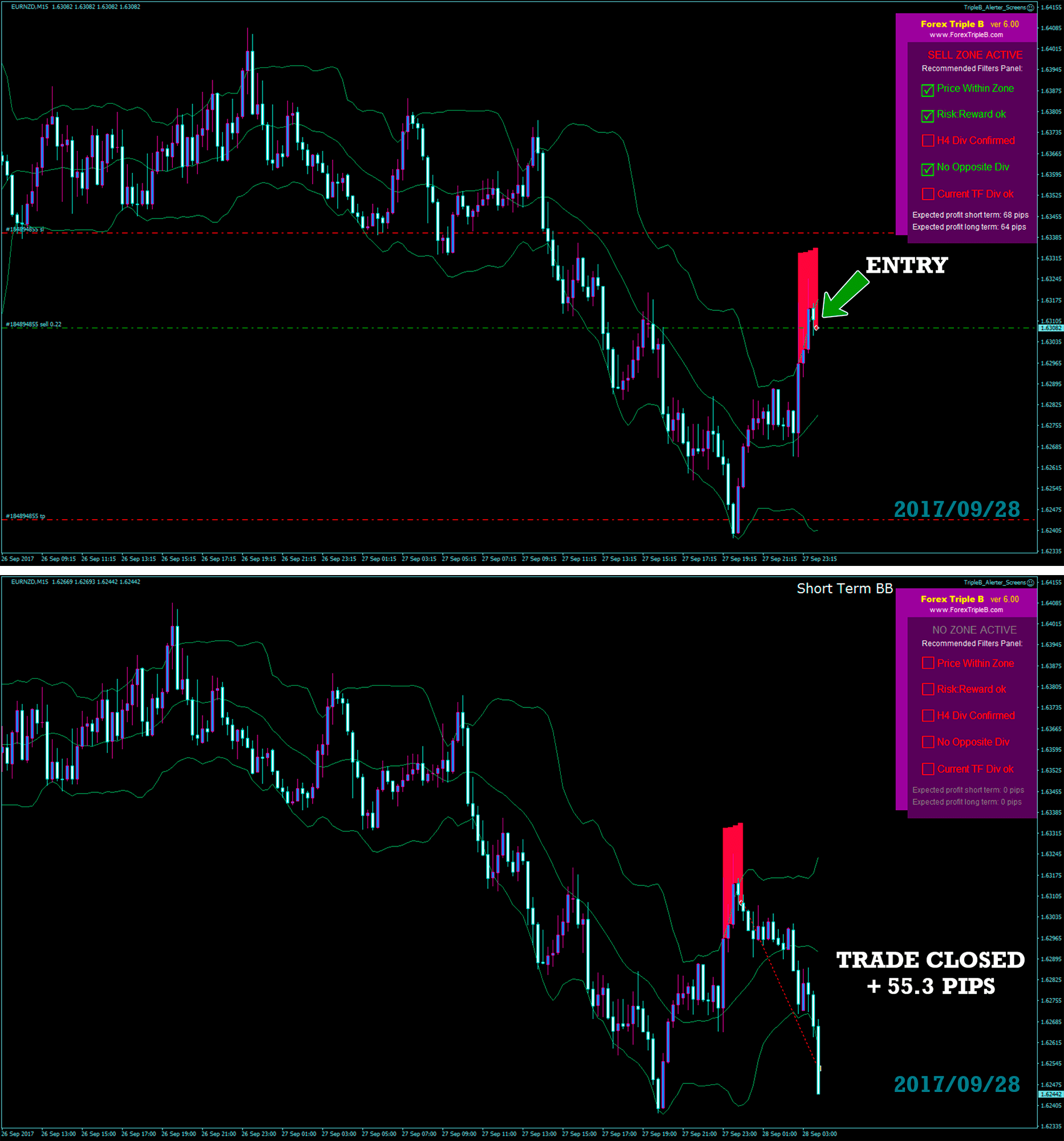Toggle Price Within Zone checkbox in the SELL ZONE panel
Screen dimensions: 1064x1141
point(928,90)
